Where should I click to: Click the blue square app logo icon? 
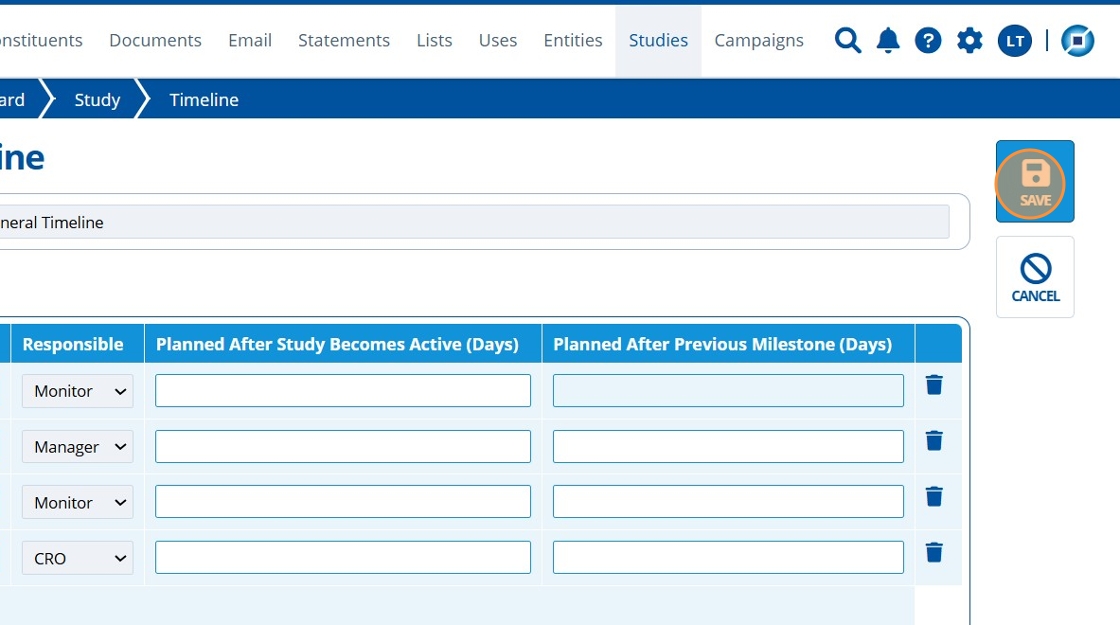tap(1077, 40)
